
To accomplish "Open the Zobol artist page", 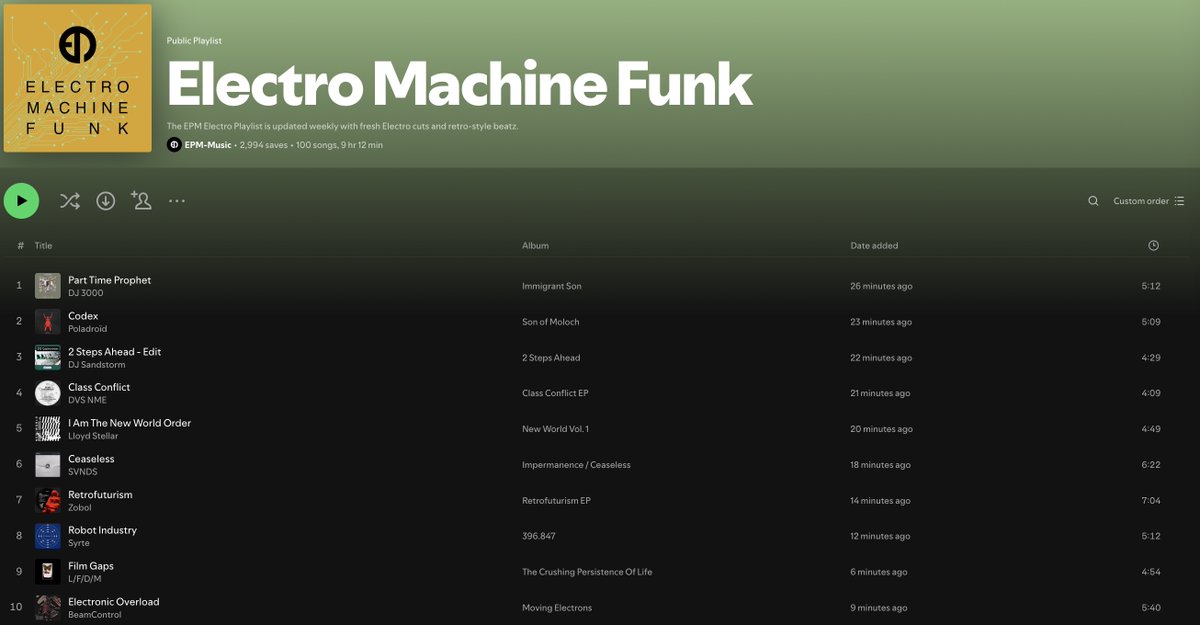I will coord(80,508).
